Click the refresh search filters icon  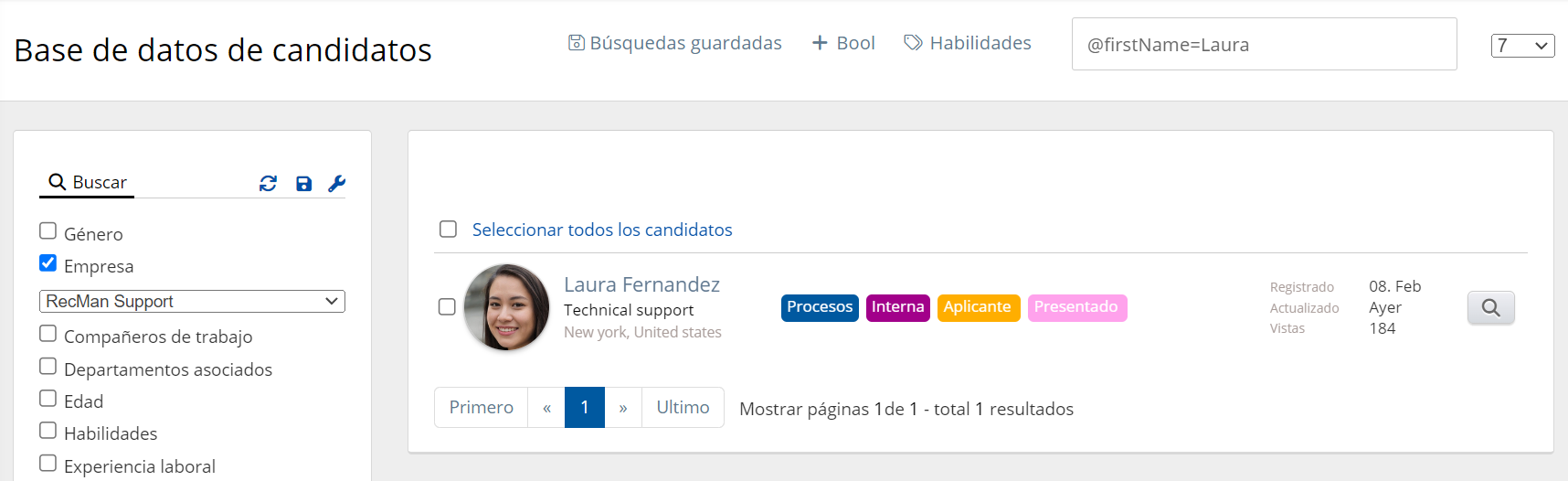[x=268, y=184]
